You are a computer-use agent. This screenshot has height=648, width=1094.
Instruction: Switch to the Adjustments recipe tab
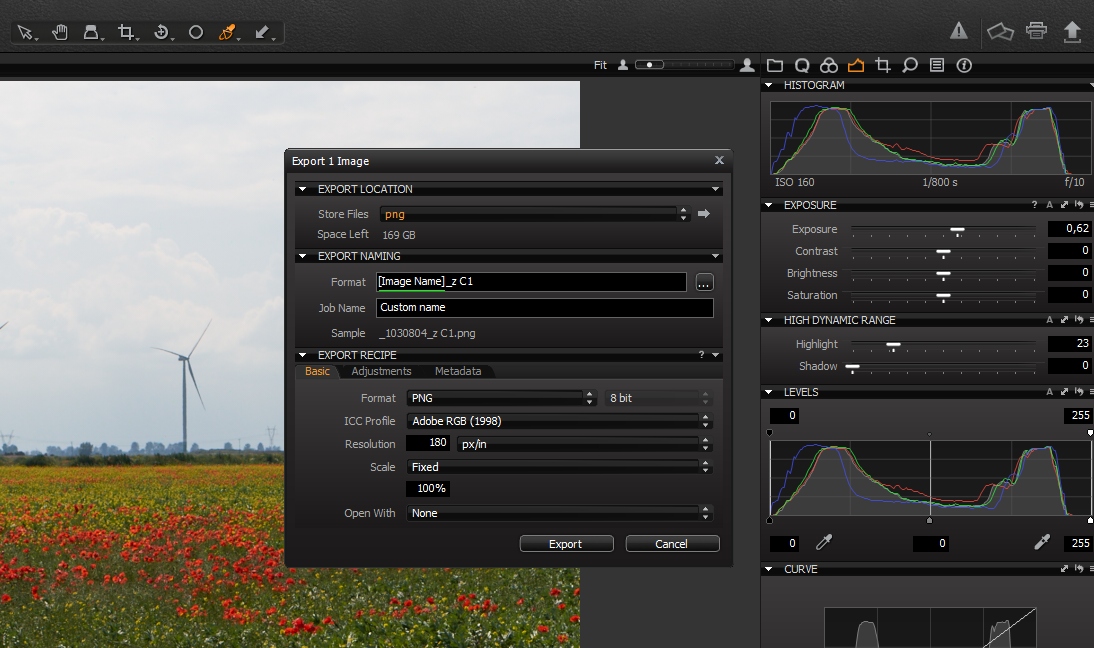[381, 371]
